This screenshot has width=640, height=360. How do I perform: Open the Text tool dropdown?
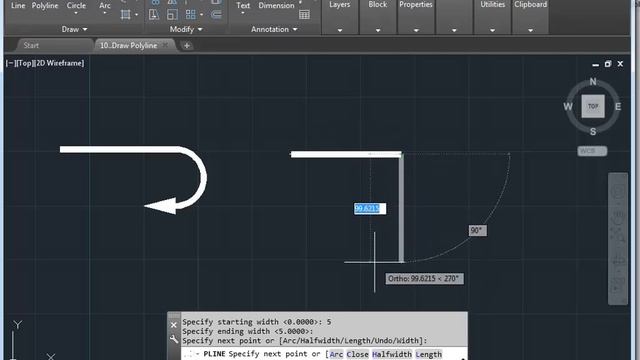point(243,13)
